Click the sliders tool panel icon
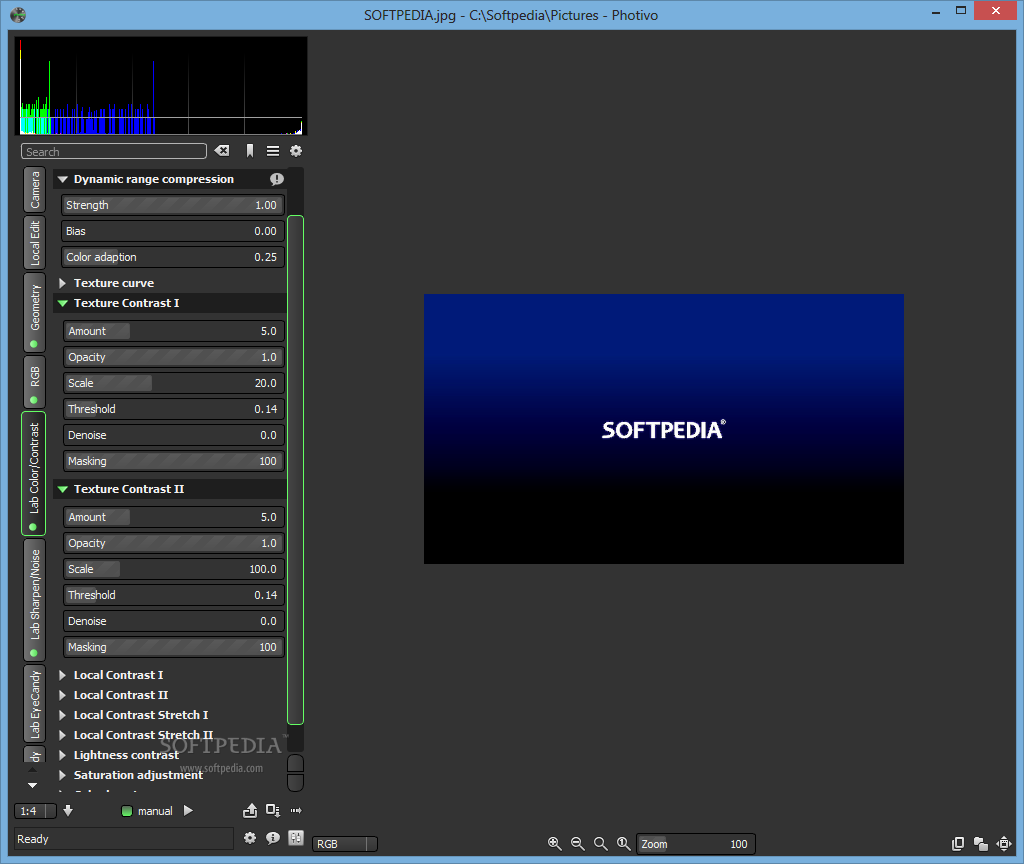 (x=296, y=838)
